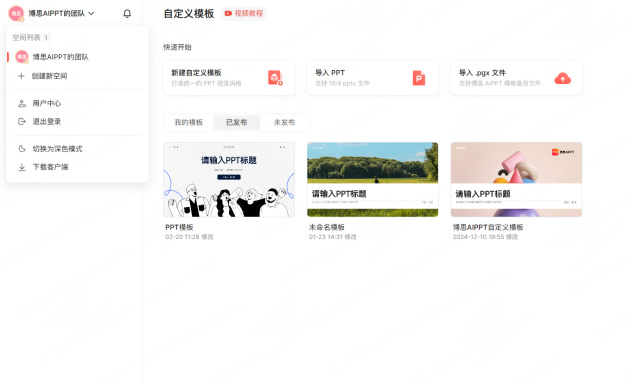Click the new custom template cube icon
Screen dimensions: 630x382
(x=276, y=78)
